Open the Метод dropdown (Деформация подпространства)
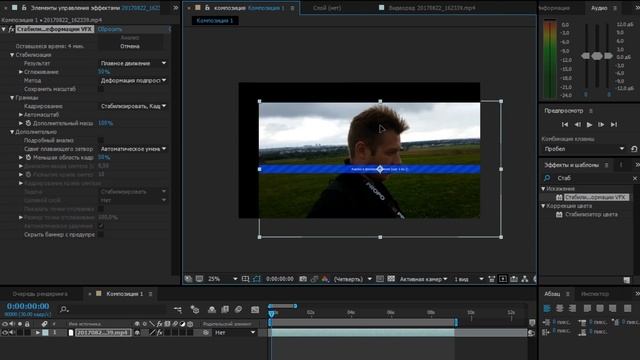Screen dimensions: 640x360 [133, 80]
